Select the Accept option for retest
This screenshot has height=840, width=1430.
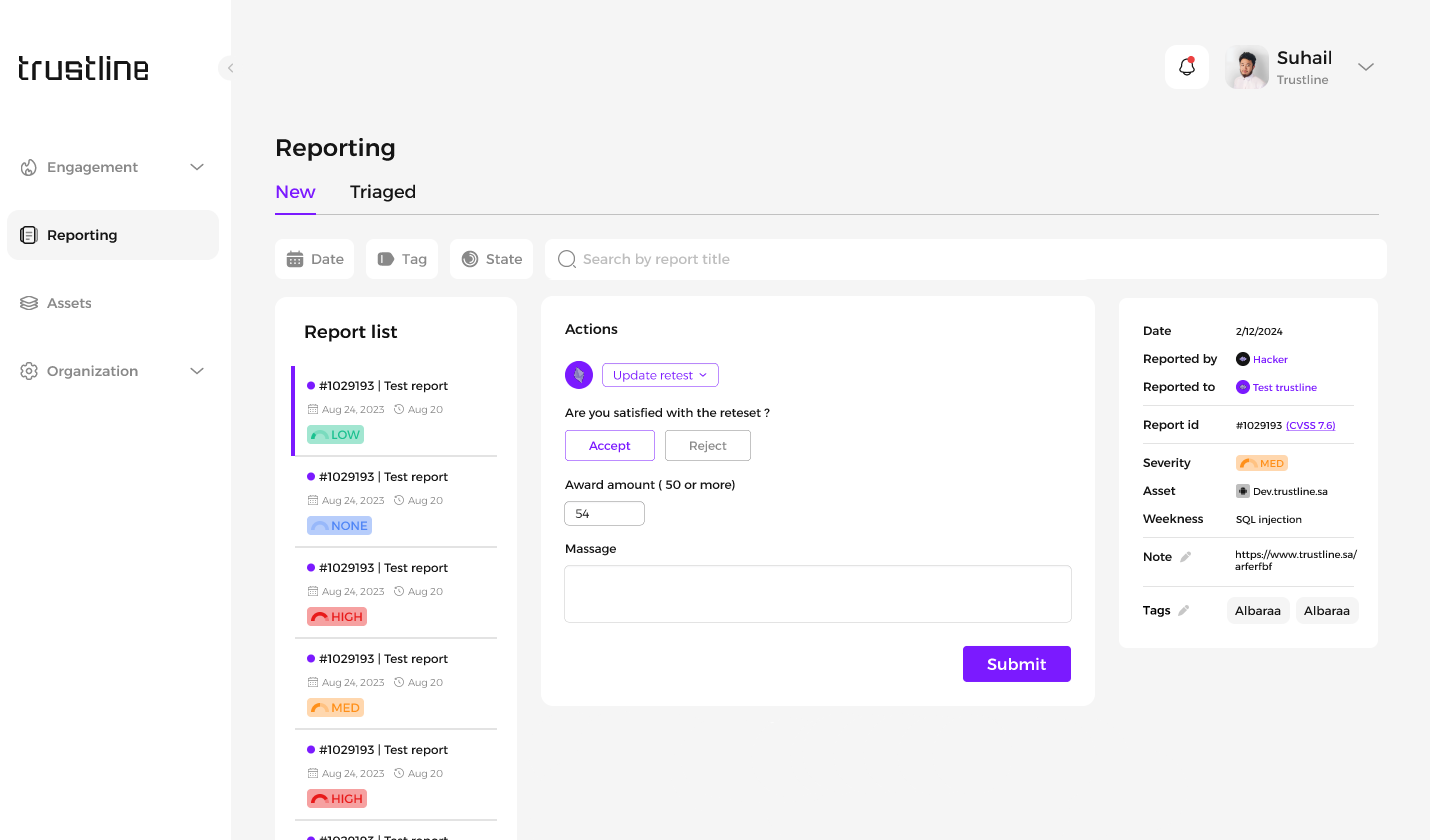point(609,446)
